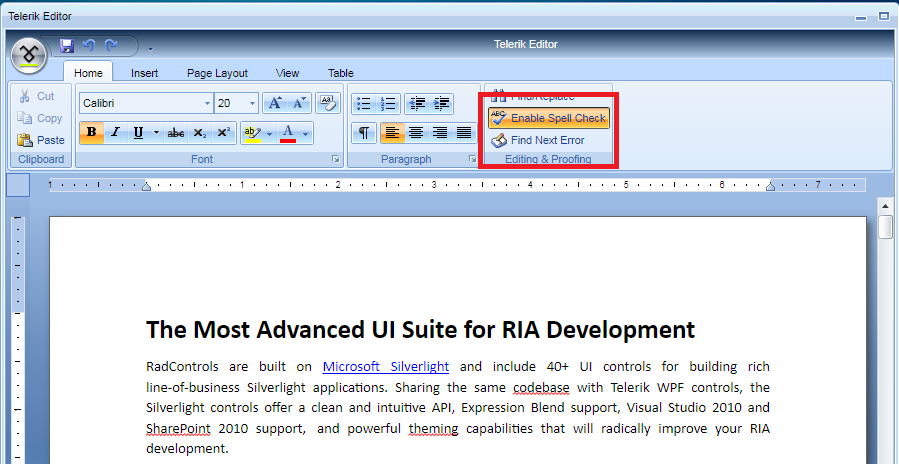Click the underlined word theming
This screenshot has height=464, width=899.
click(x=433, y=429)
